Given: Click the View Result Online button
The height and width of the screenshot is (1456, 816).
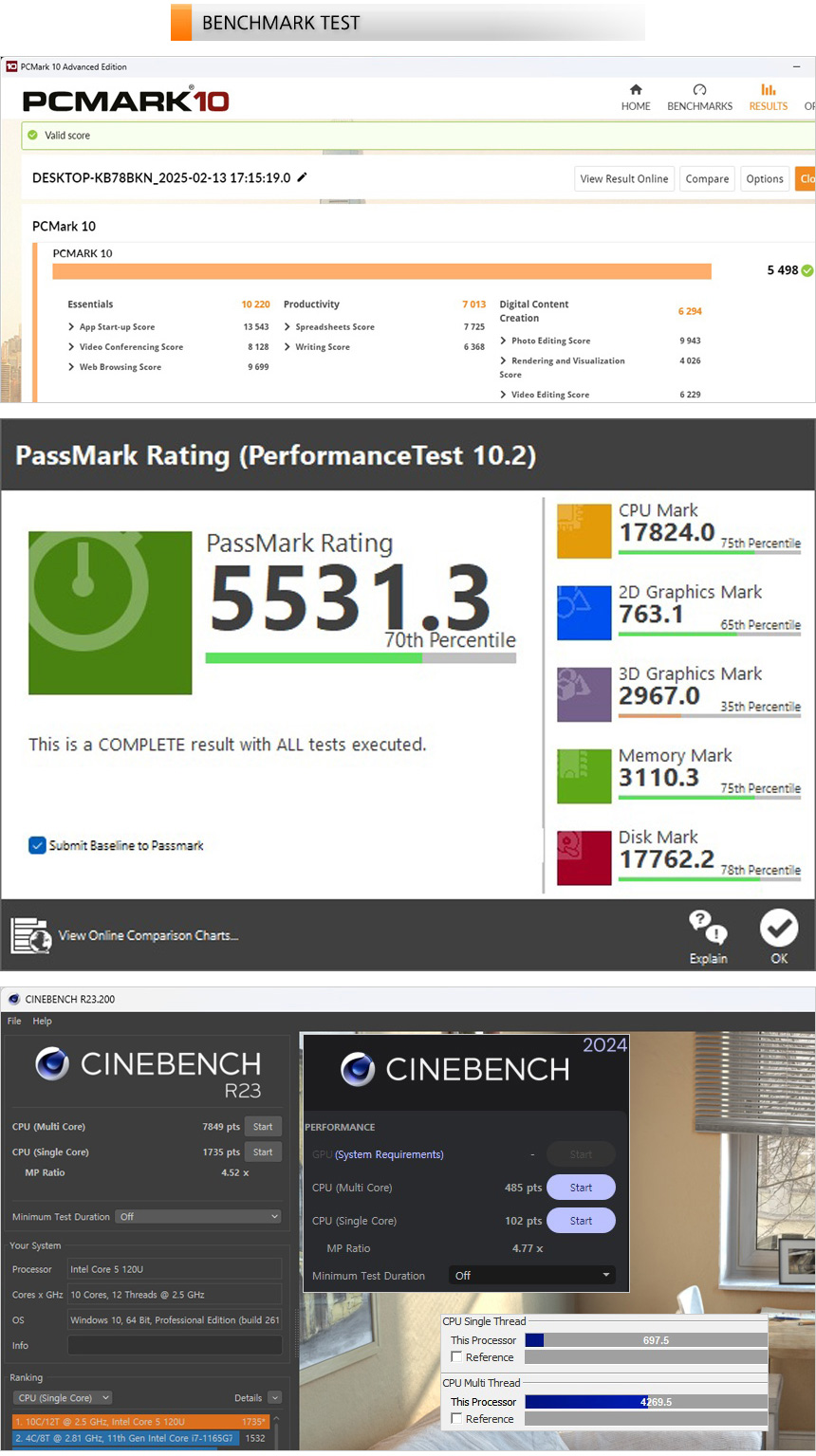Looking at the screenshot, I should click(624, 178).
